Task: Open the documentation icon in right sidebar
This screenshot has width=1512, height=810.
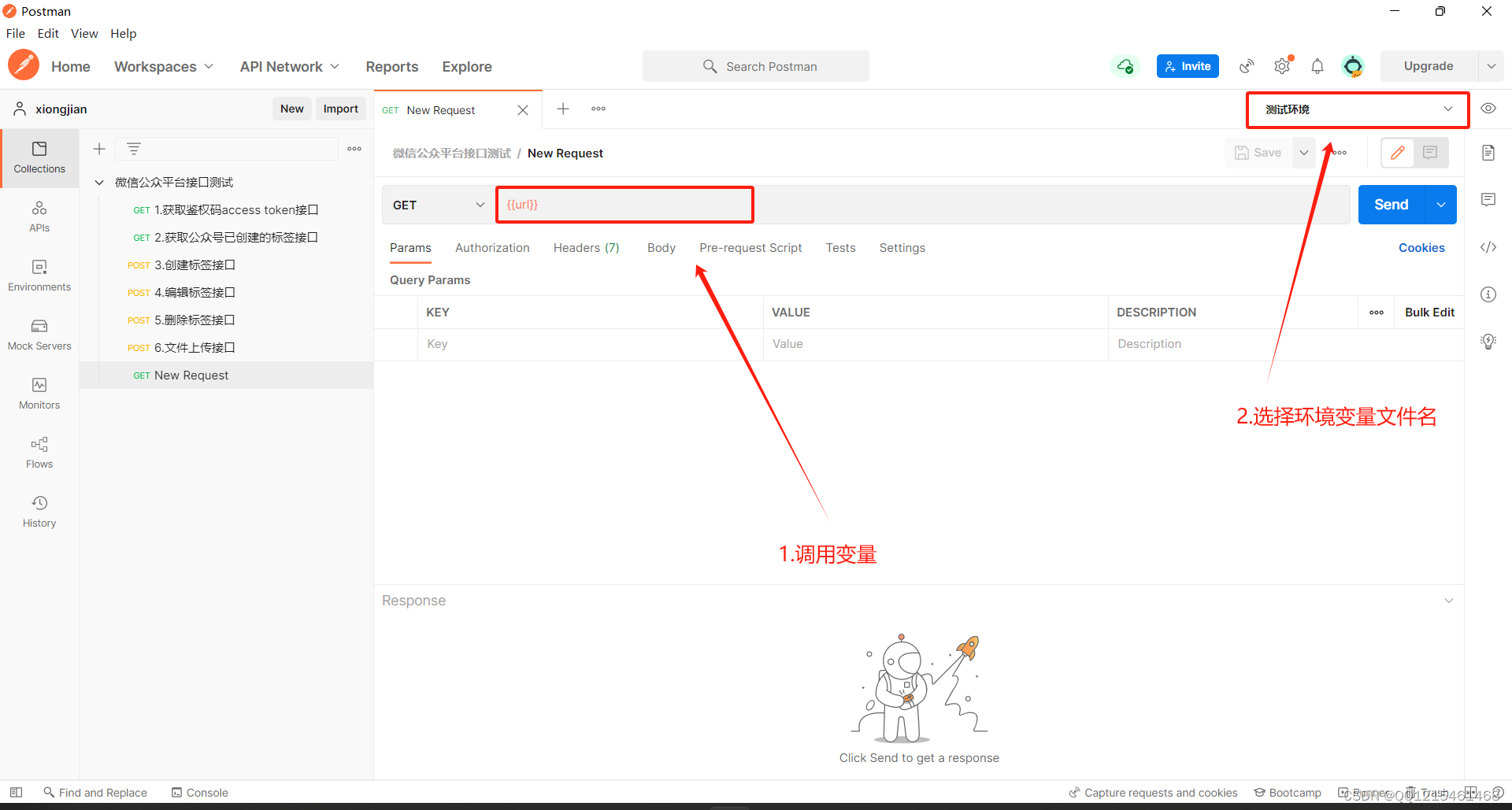Action: [x=1488, y=153]
